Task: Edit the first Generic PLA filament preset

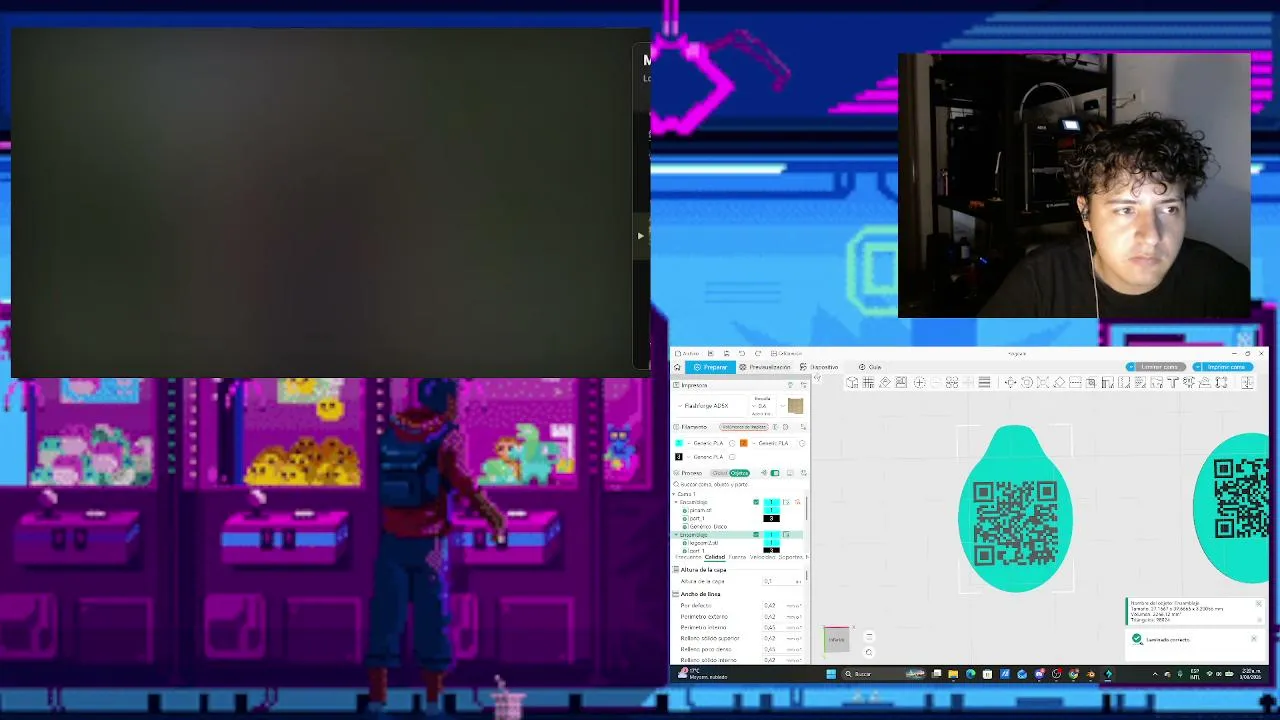Action: (731, 443)
